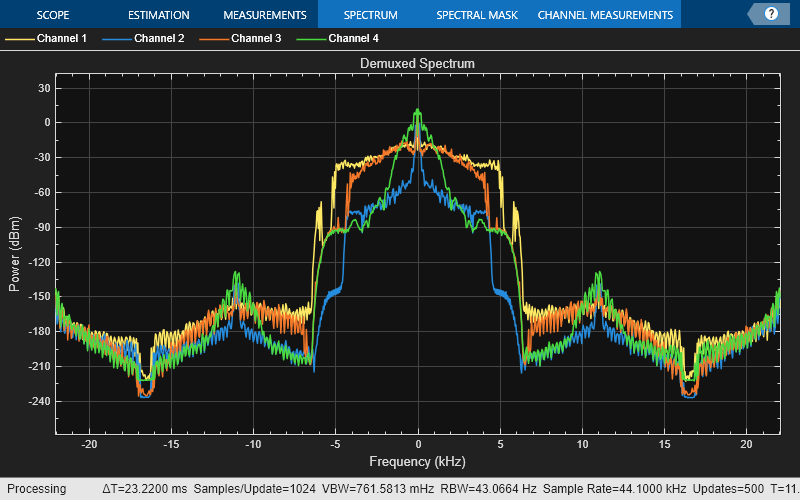Click the Sample Rate=44.1000 kHz status entry
The image size is (800, 500).
coord(614,489)
